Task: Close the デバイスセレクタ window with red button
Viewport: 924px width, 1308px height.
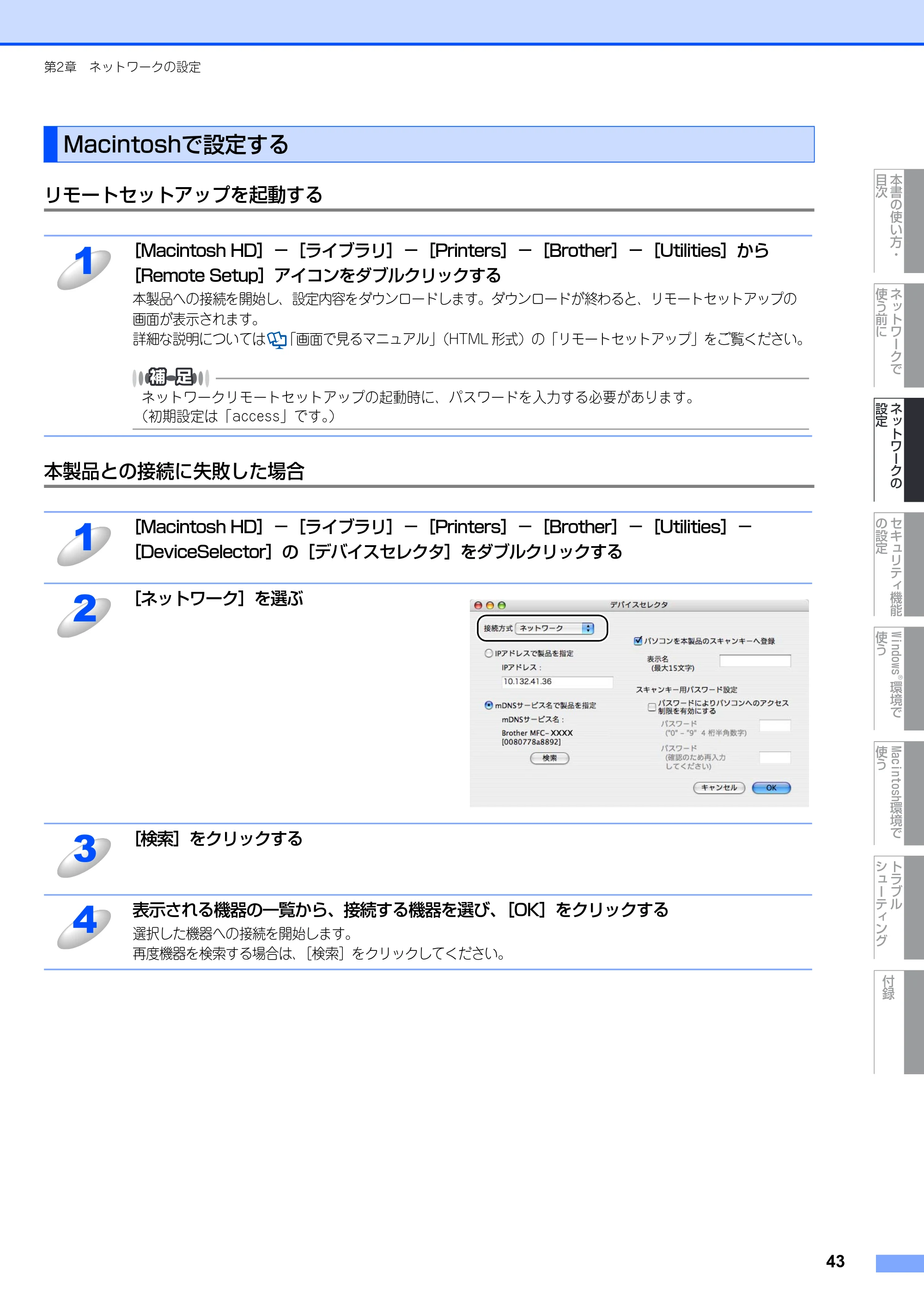Action: click(478, 605)
